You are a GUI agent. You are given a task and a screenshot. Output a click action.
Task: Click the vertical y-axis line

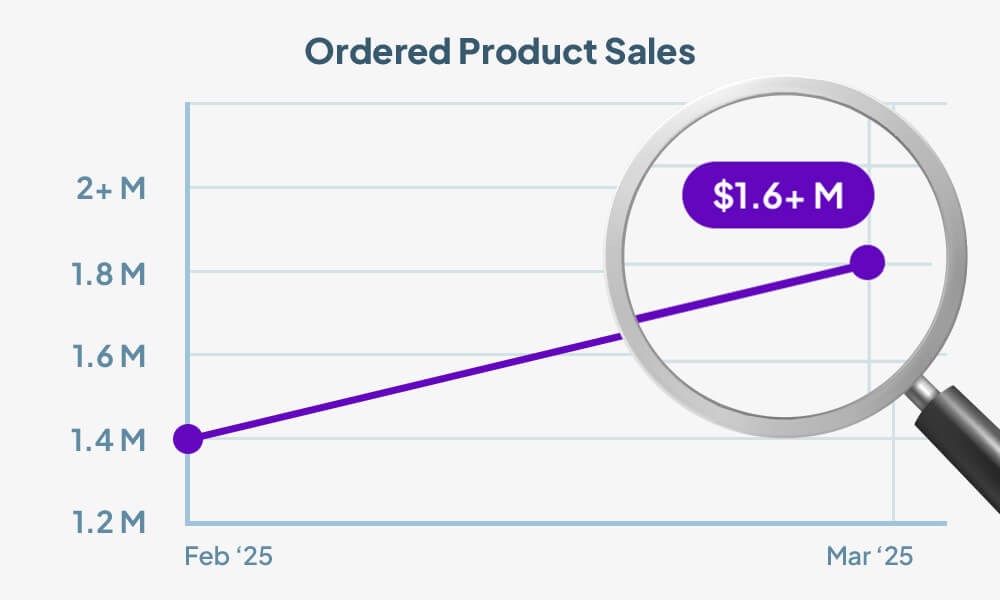click(x=188, y=300)
